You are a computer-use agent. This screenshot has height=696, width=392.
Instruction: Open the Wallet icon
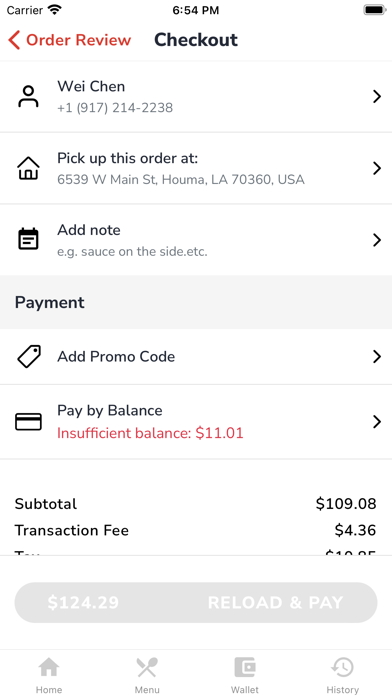click(x=245, y=667)
